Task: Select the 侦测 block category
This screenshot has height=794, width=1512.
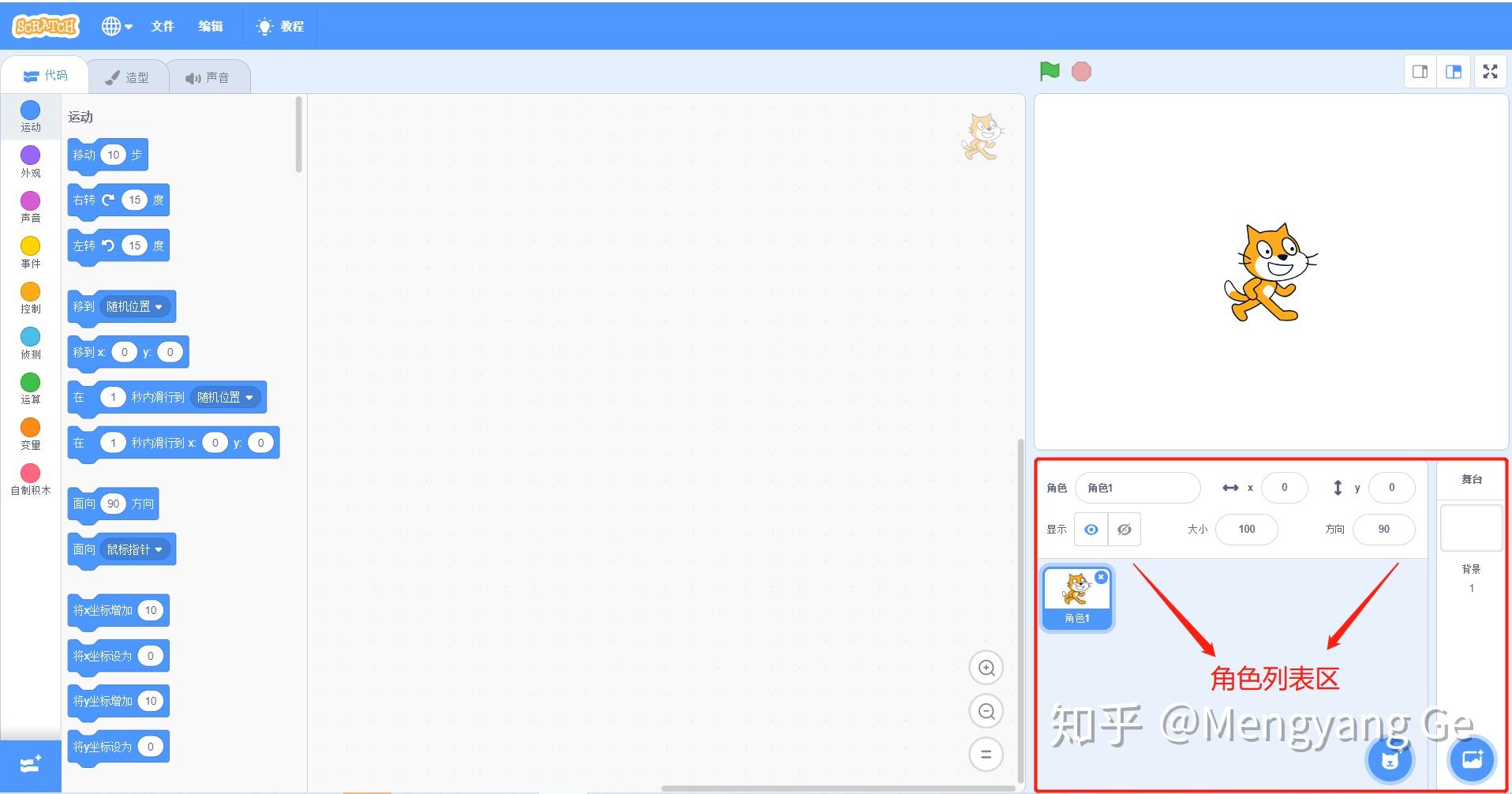Action: coord(31,343)
